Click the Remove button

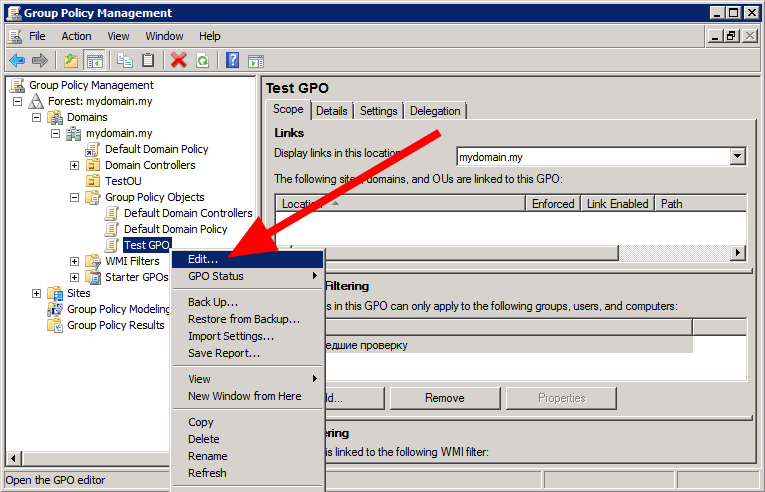[444, 398]
